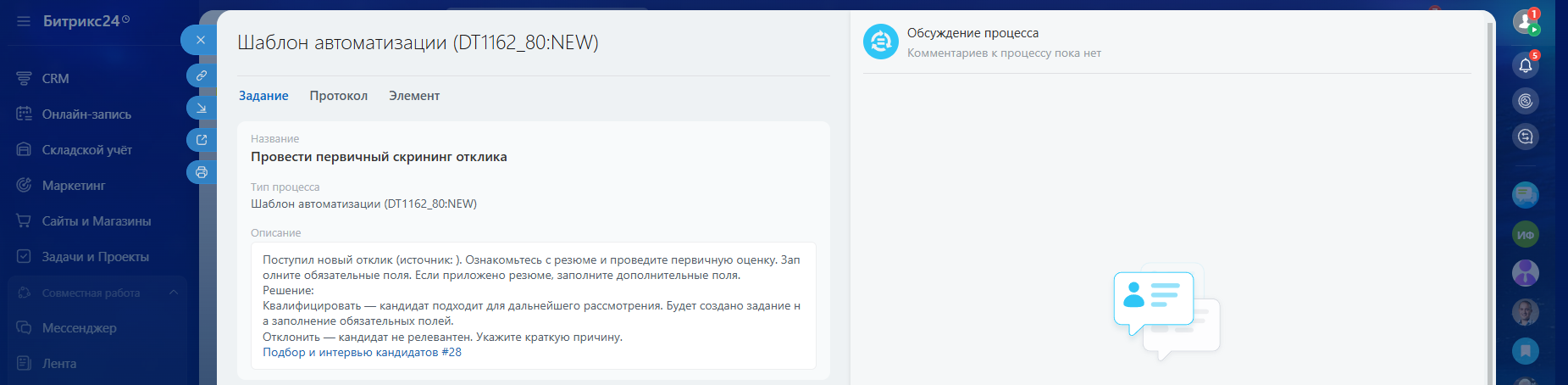Click the empty comments chat illustration
The image size is (1568, 385).
tap(1166, 311)
